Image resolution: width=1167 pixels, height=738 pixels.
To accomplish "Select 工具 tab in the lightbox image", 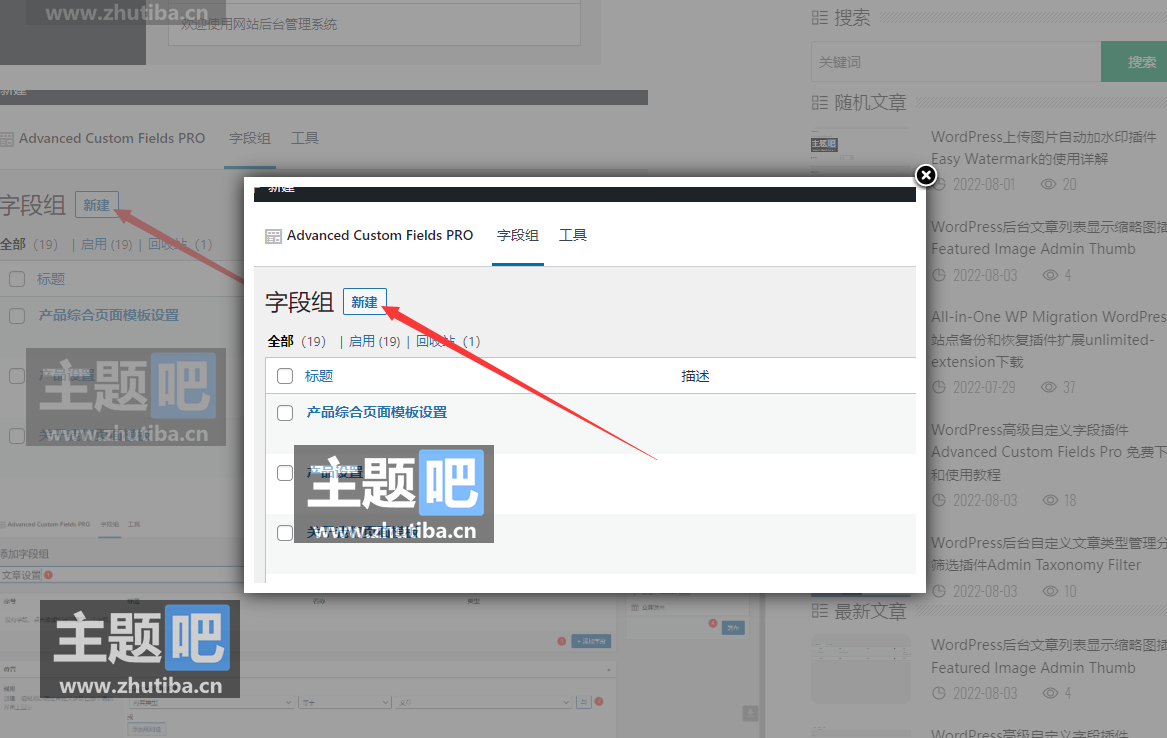I will point(573,235).
